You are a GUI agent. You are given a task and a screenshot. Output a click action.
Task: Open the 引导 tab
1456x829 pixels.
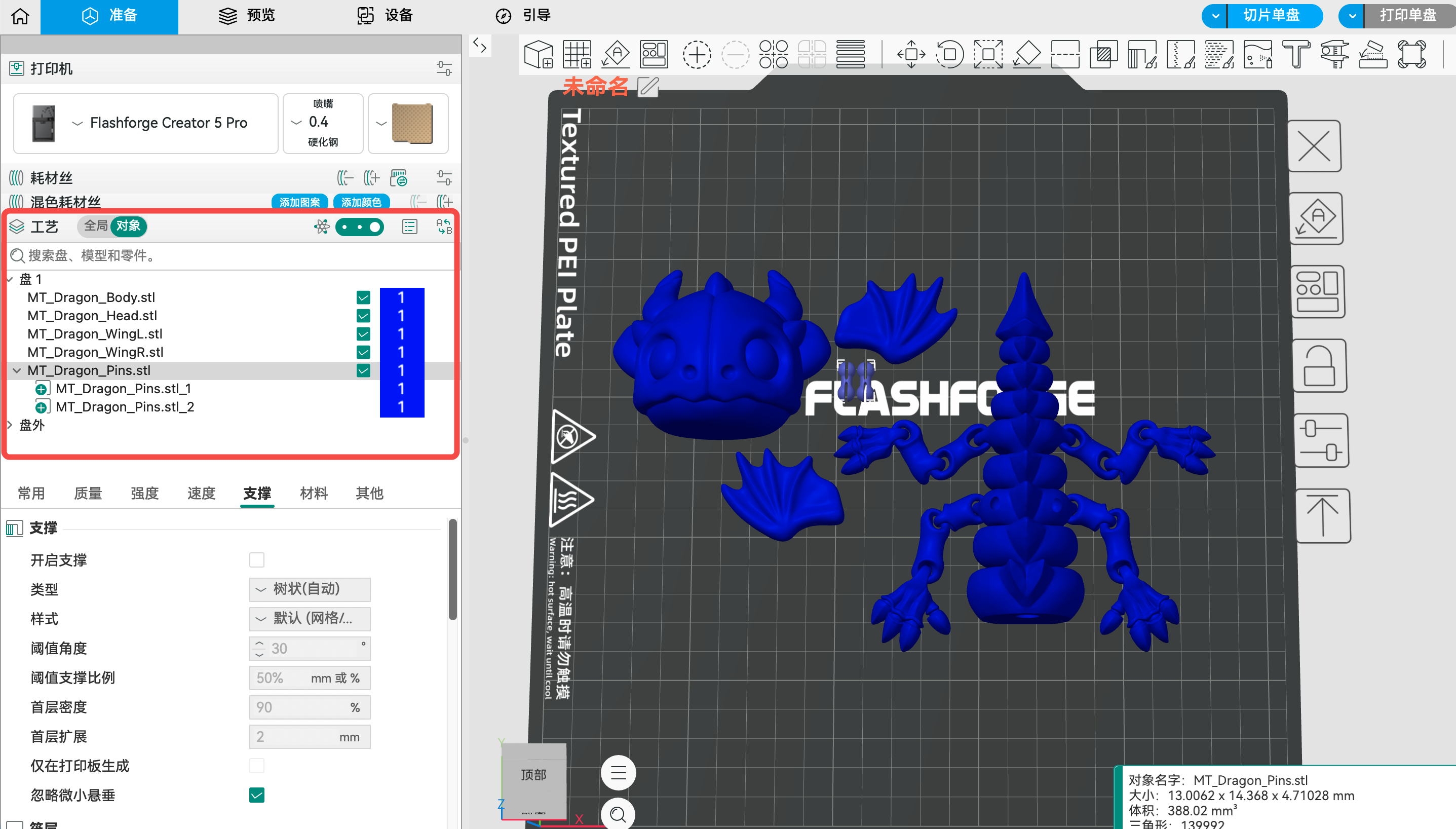522,16
